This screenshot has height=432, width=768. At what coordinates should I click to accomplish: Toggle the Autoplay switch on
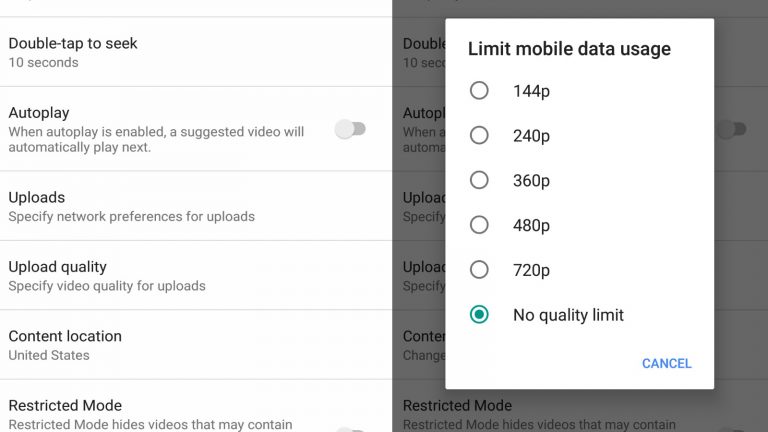350,129
